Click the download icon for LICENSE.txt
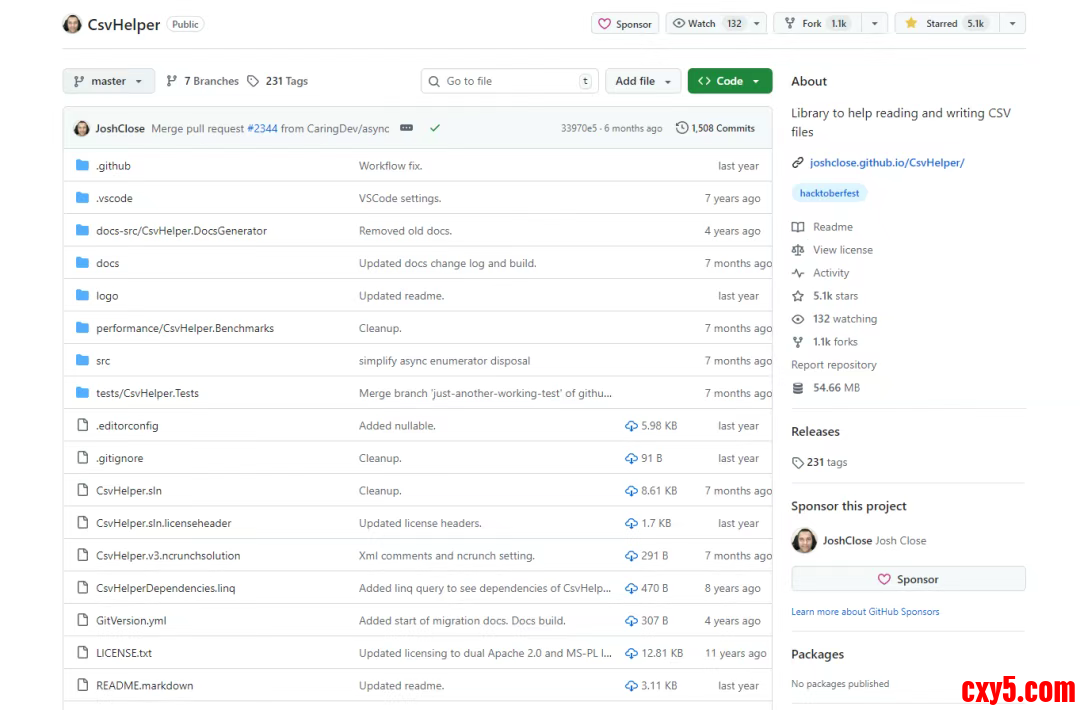Screen dimensions: 1080x710 [x=631, y=653]
